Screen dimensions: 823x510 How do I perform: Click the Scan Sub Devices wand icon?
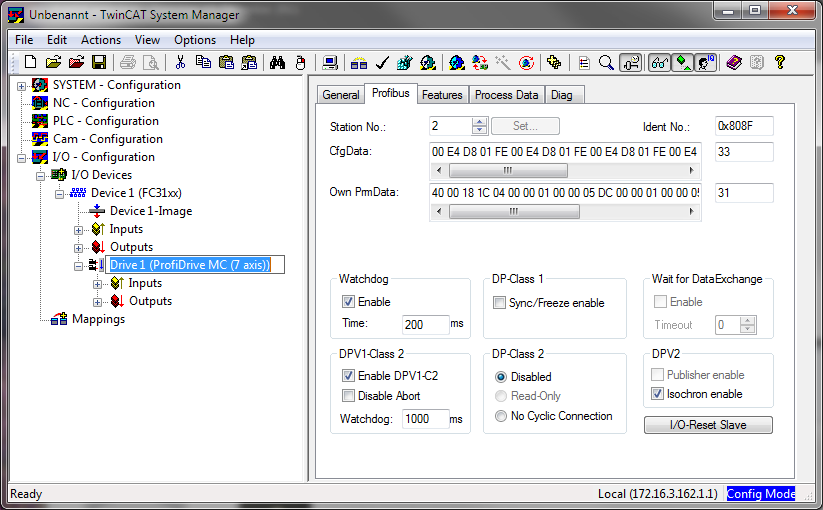tap(502, 62)
